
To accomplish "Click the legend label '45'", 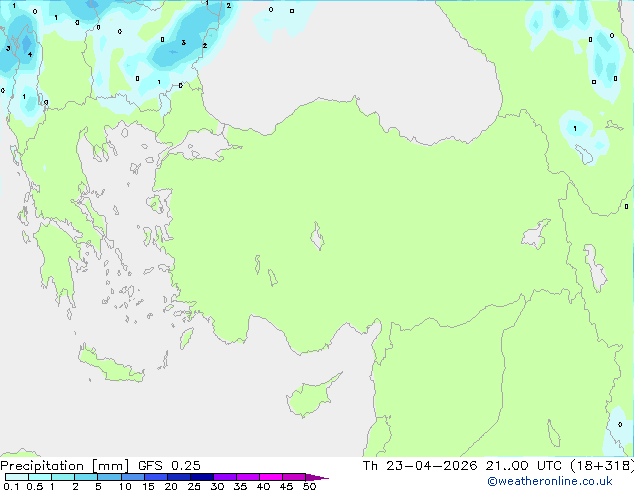I will 286,486.
